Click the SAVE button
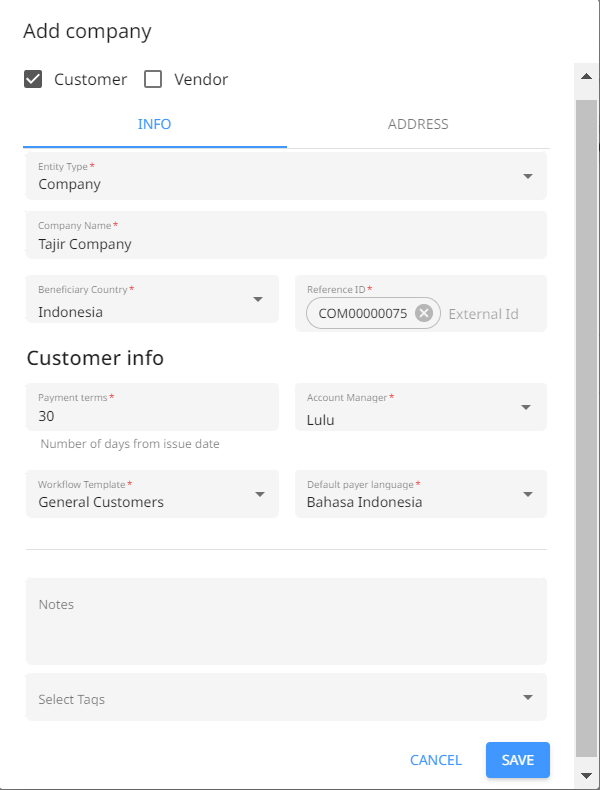 [x=517, y=760]
